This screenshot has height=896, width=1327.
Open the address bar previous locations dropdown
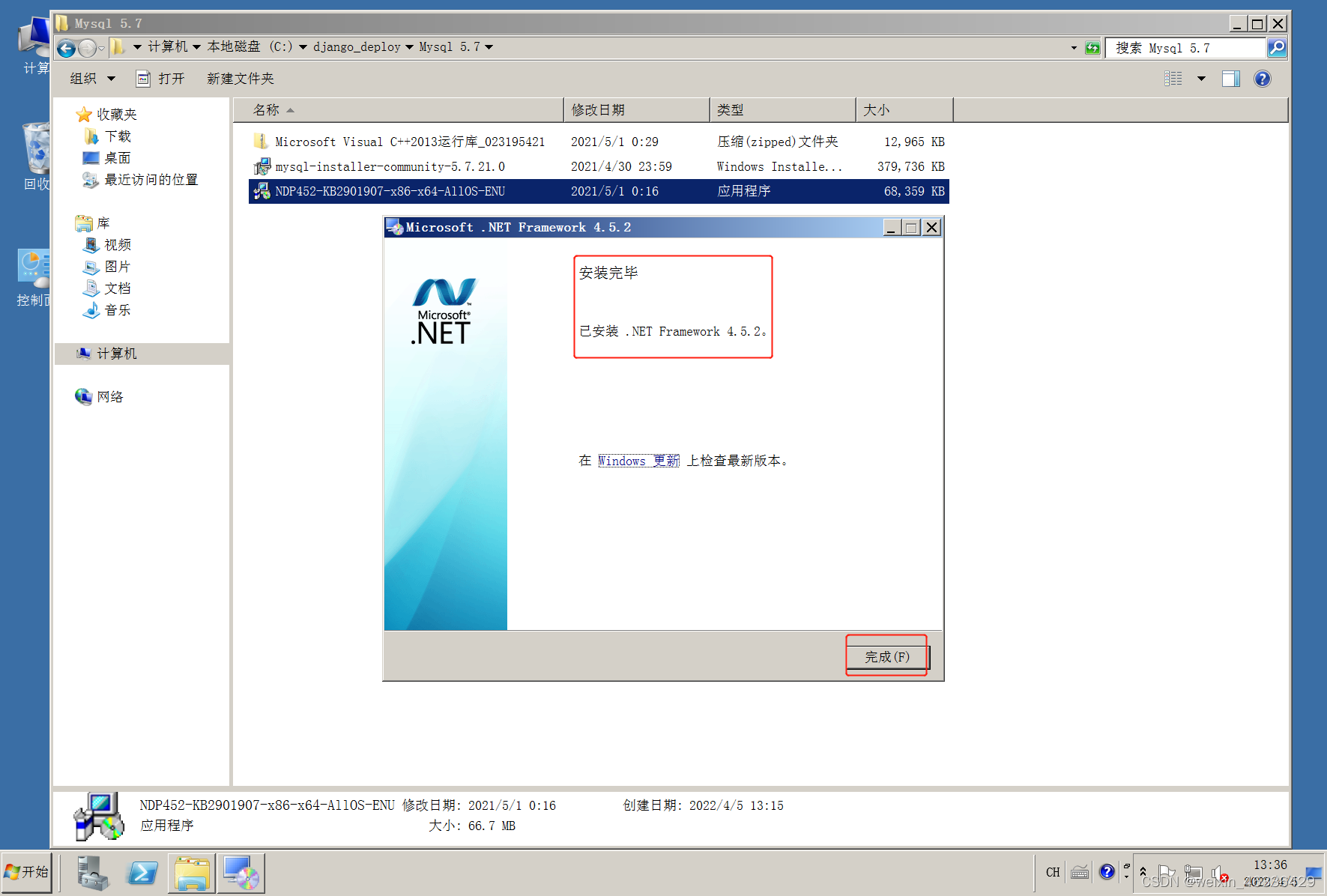(1074, 48)
